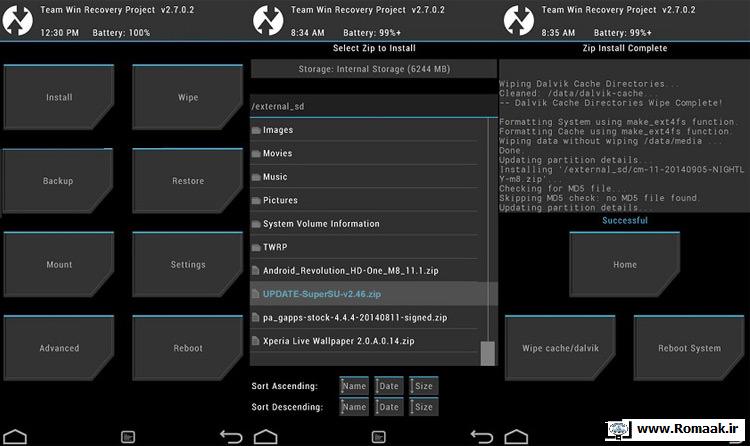Sort ascending by Size

[x=423, y=386]
